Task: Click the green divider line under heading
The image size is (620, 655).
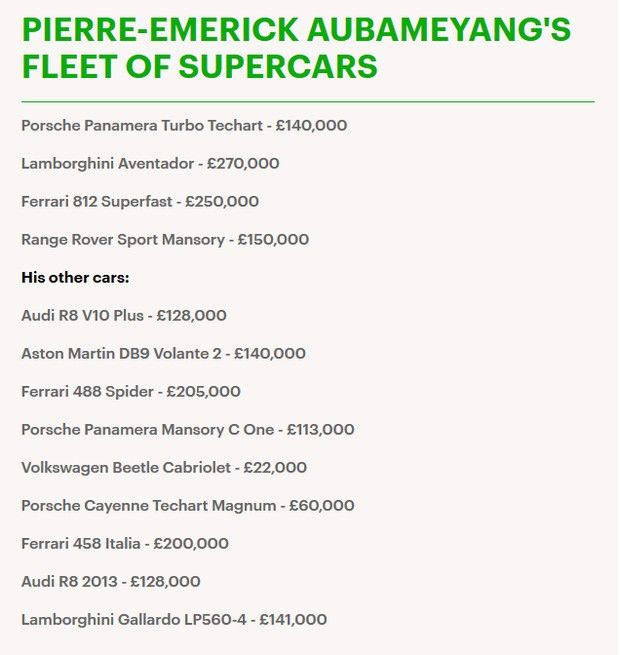Action: click(307, 102)
